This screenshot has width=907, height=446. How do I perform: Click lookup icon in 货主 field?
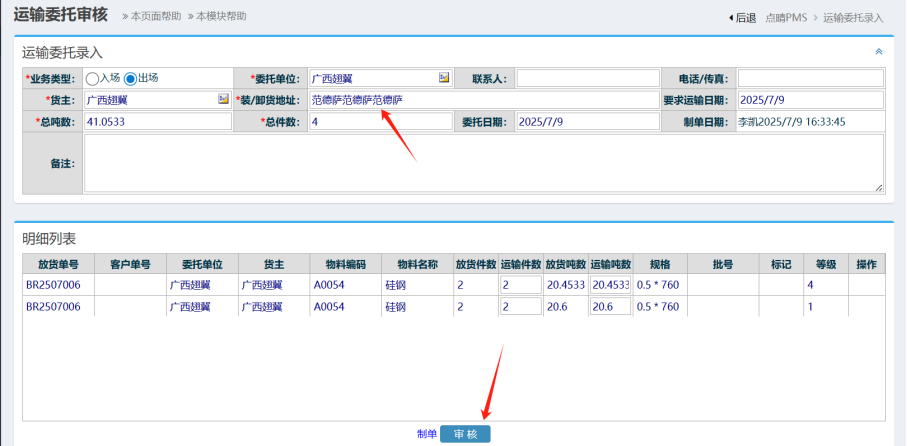[223, 100]
